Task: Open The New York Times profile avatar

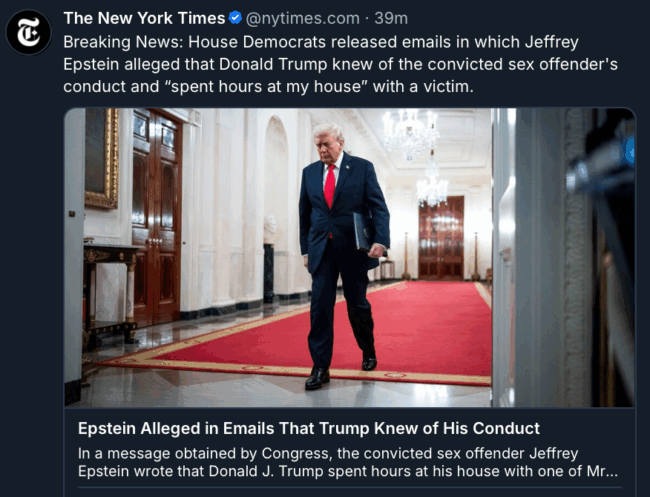Action: point(29,33)
